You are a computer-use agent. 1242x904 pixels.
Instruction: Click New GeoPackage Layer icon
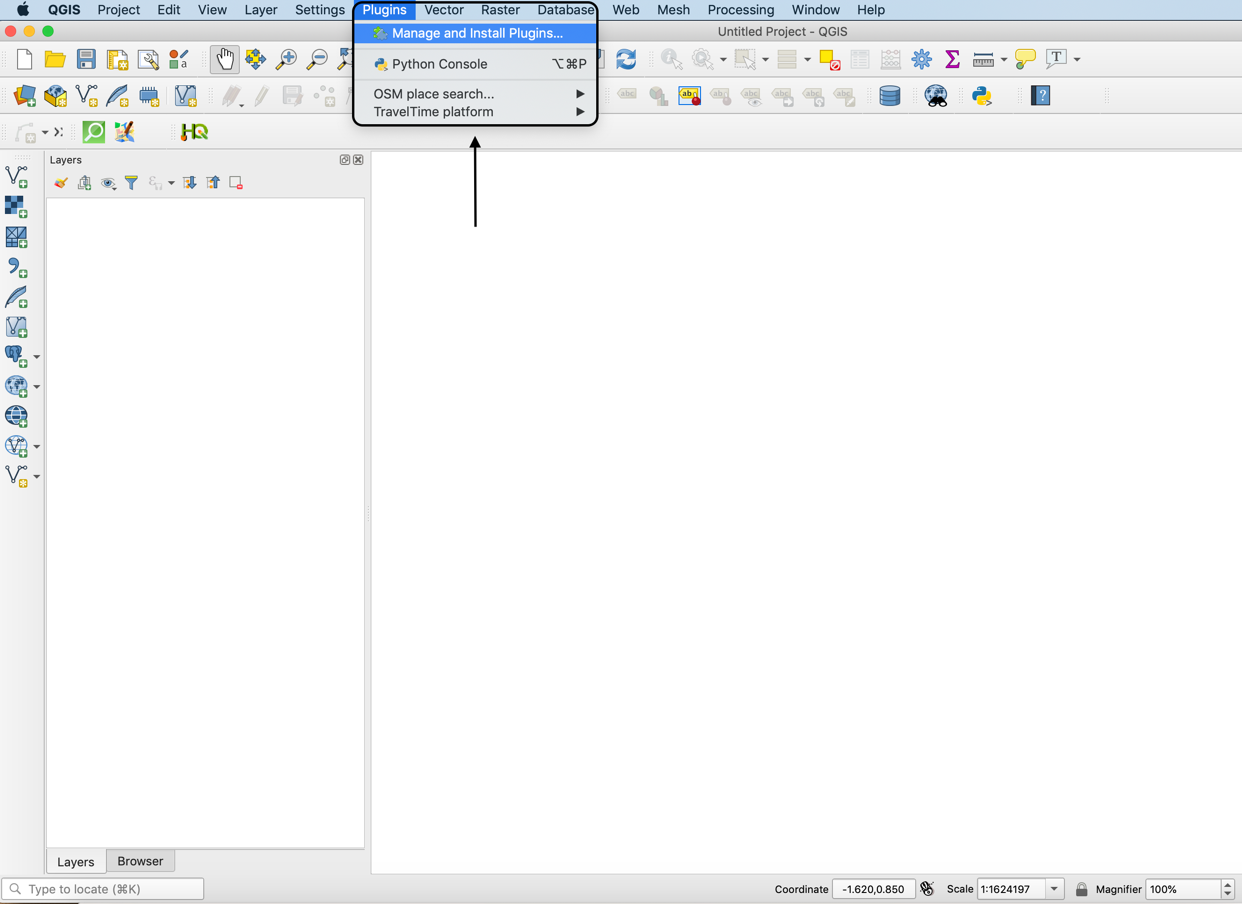click(56, 96)
